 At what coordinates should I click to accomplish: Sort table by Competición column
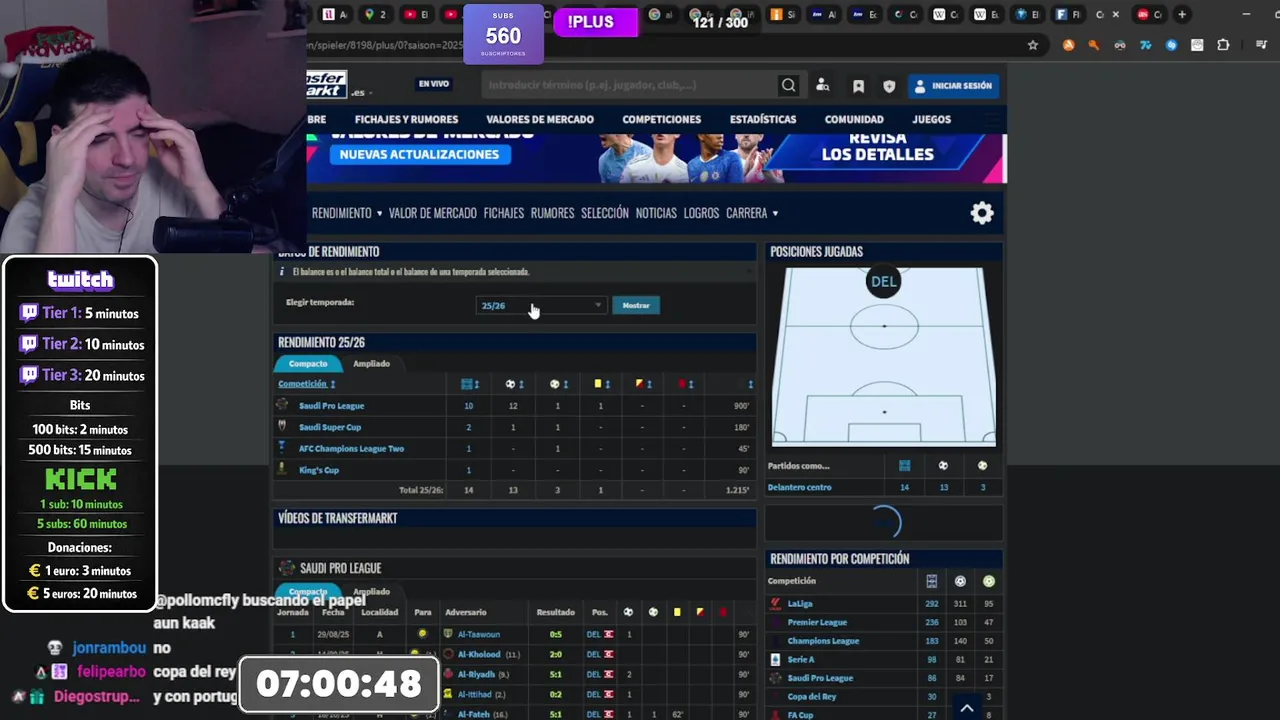[x=306, y=384]
